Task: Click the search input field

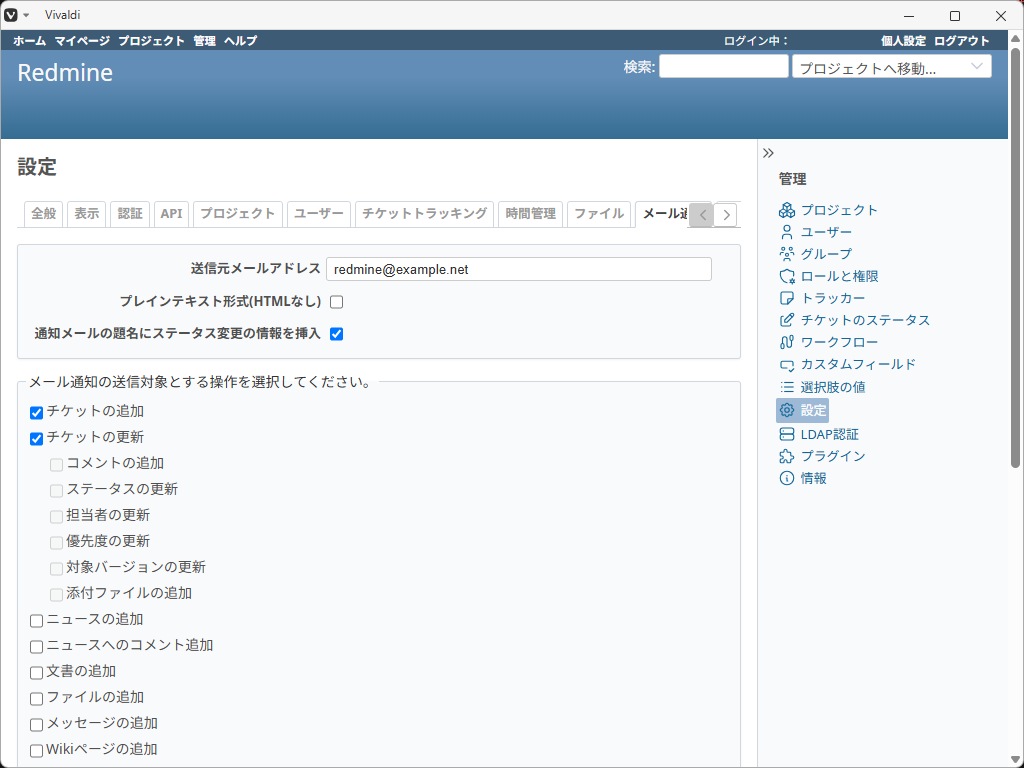Action: pos(724,67)
